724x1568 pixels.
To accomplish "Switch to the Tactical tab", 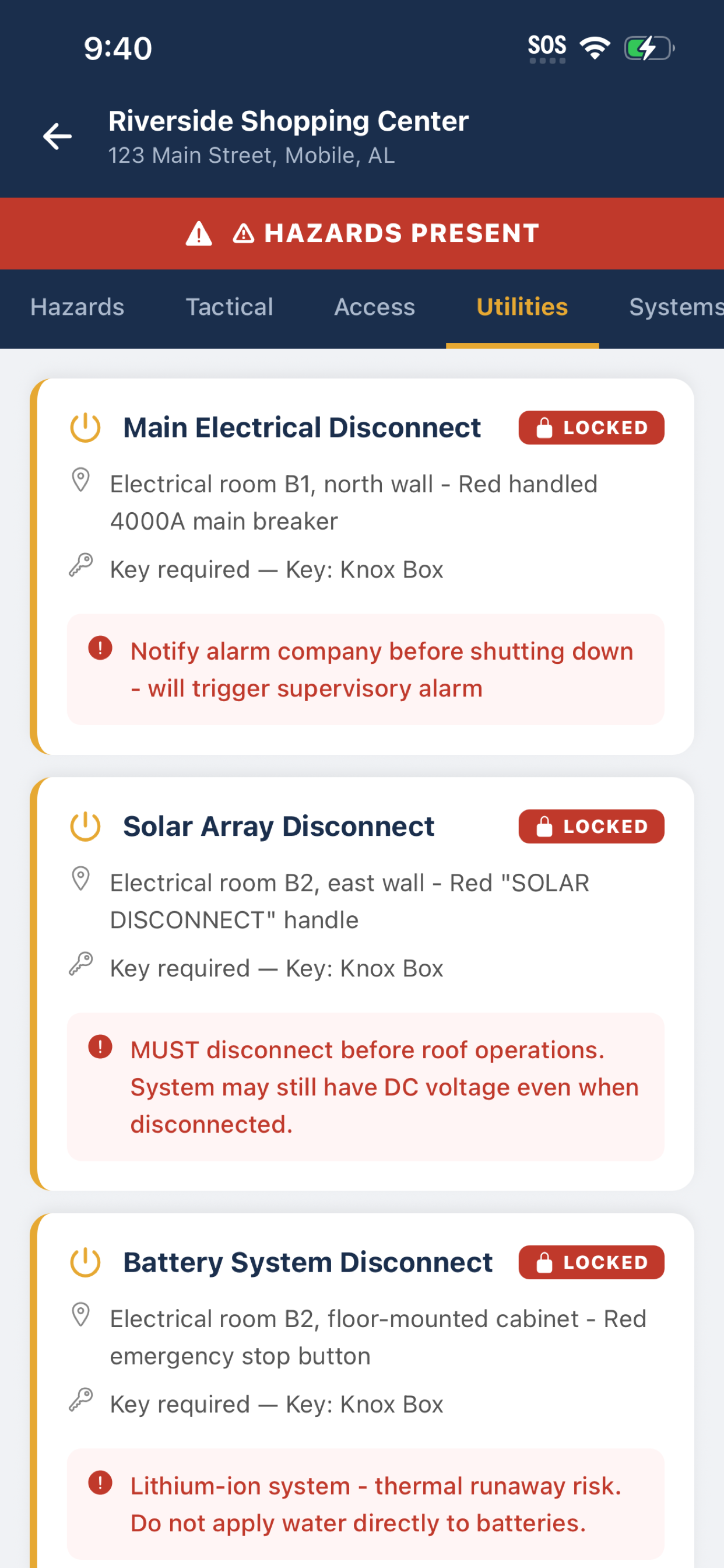I will [229, 307].
